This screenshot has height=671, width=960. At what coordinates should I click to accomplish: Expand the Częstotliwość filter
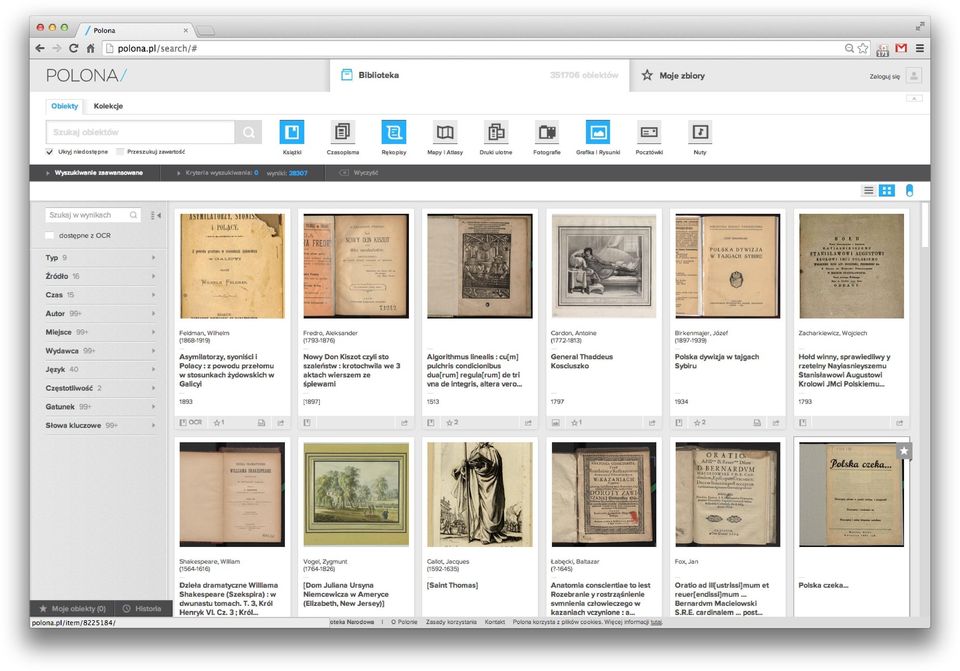point(100,388)
